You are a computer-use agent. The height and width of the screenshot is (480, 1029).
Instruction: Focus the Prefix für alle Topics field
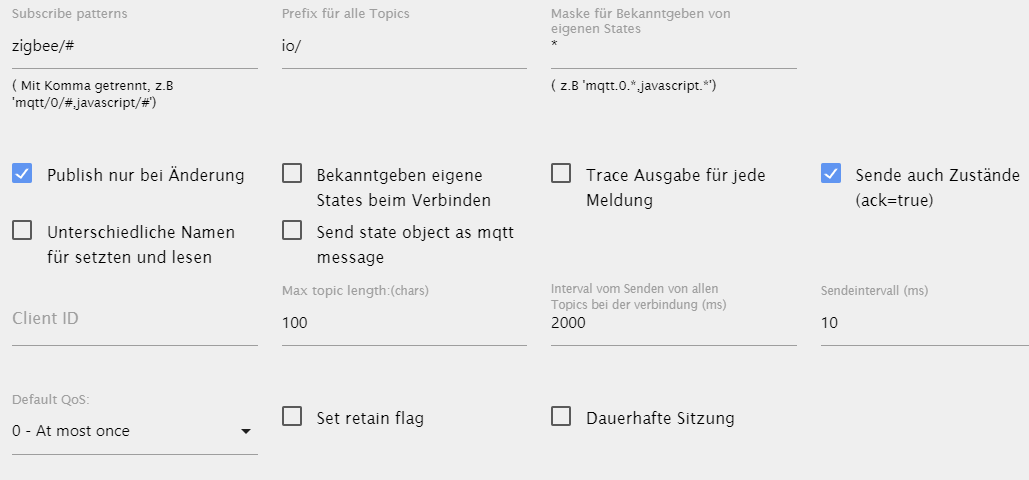404,47
